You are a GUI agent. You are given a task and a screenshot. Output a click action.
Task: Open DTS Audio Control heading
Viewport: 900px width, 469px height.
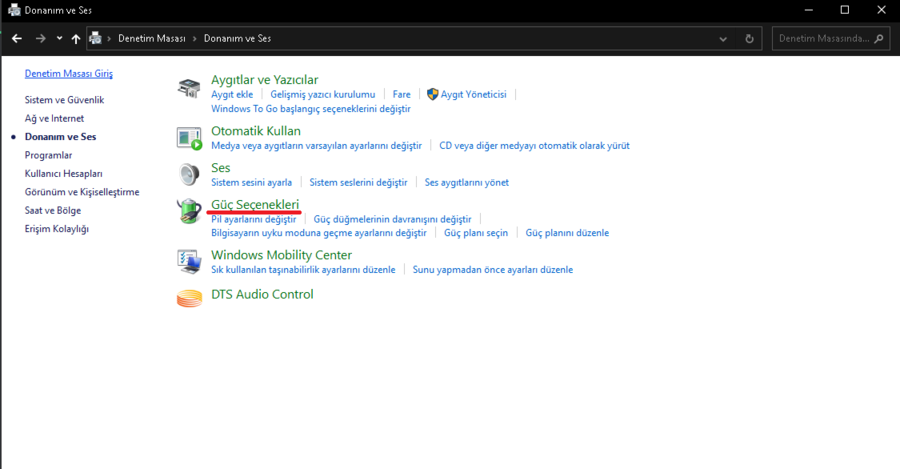click(262, 294)
